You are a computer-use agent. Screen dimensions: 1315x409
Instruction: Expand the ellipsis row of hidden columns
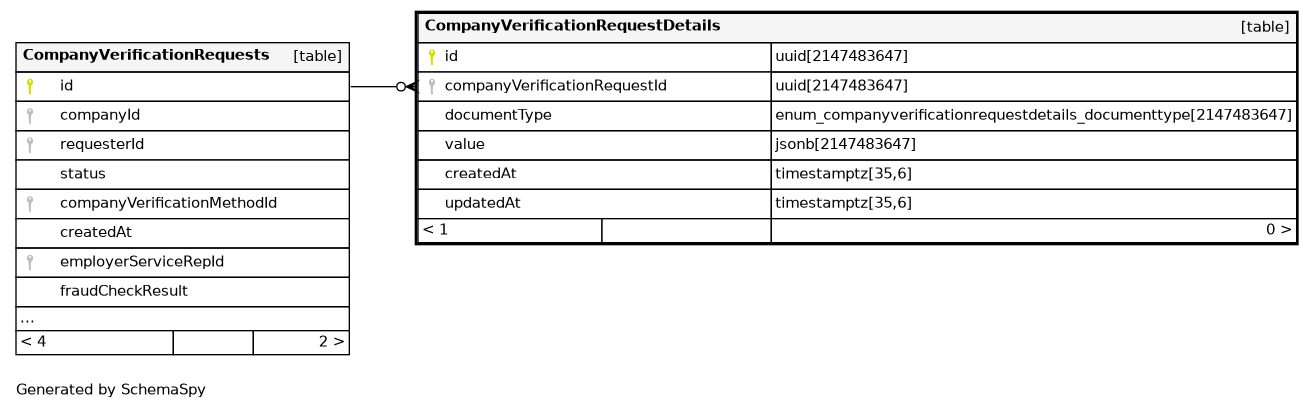28,319
